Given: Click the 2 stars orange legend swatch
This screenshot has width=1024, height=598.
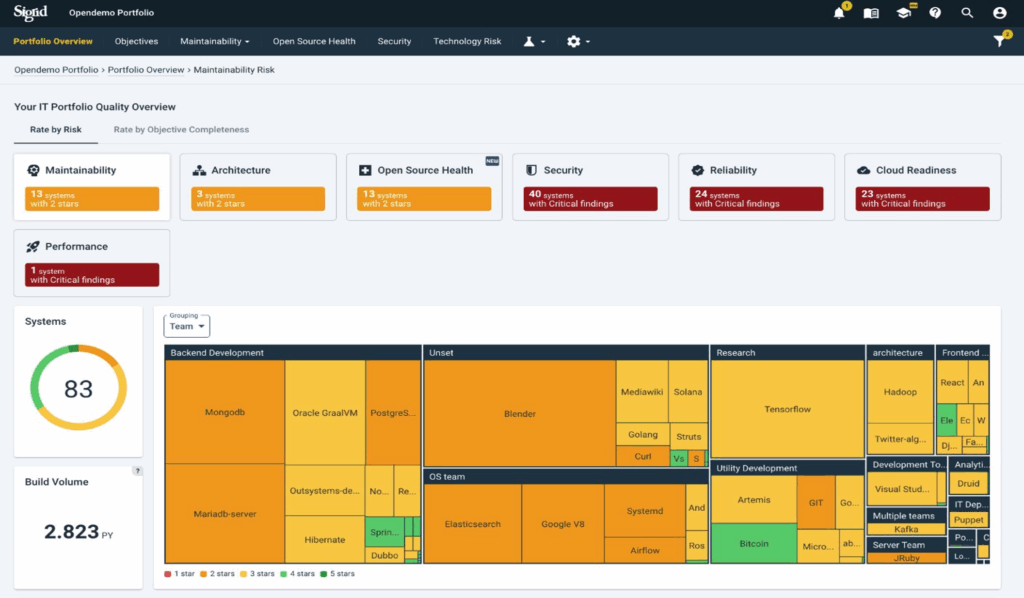Looking at the screenshot, I should [x=205, y=574].
